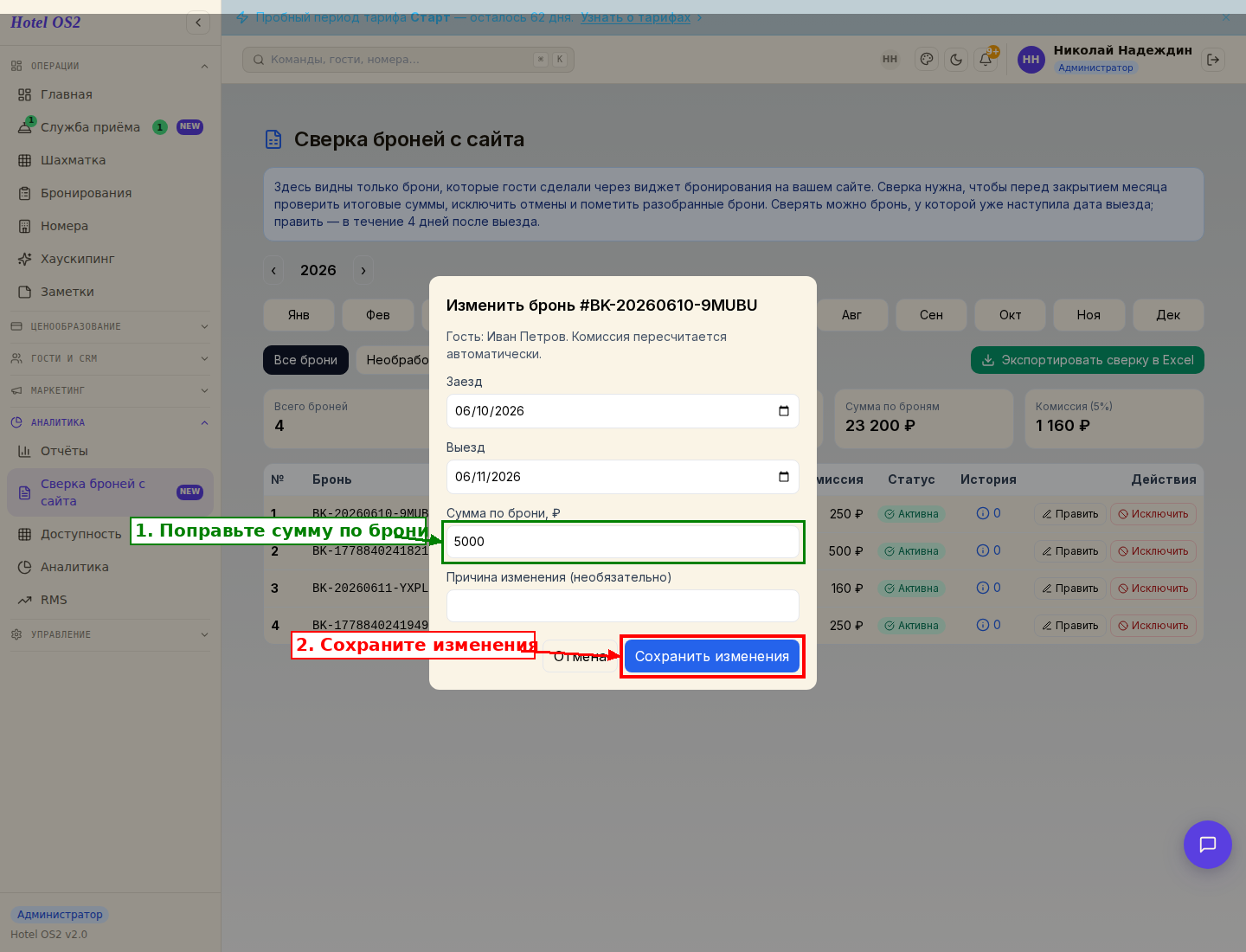Screen dimensions: 1246x952
Task: Click the Hotel OS2 logo
Action: (x=46, y=23)
